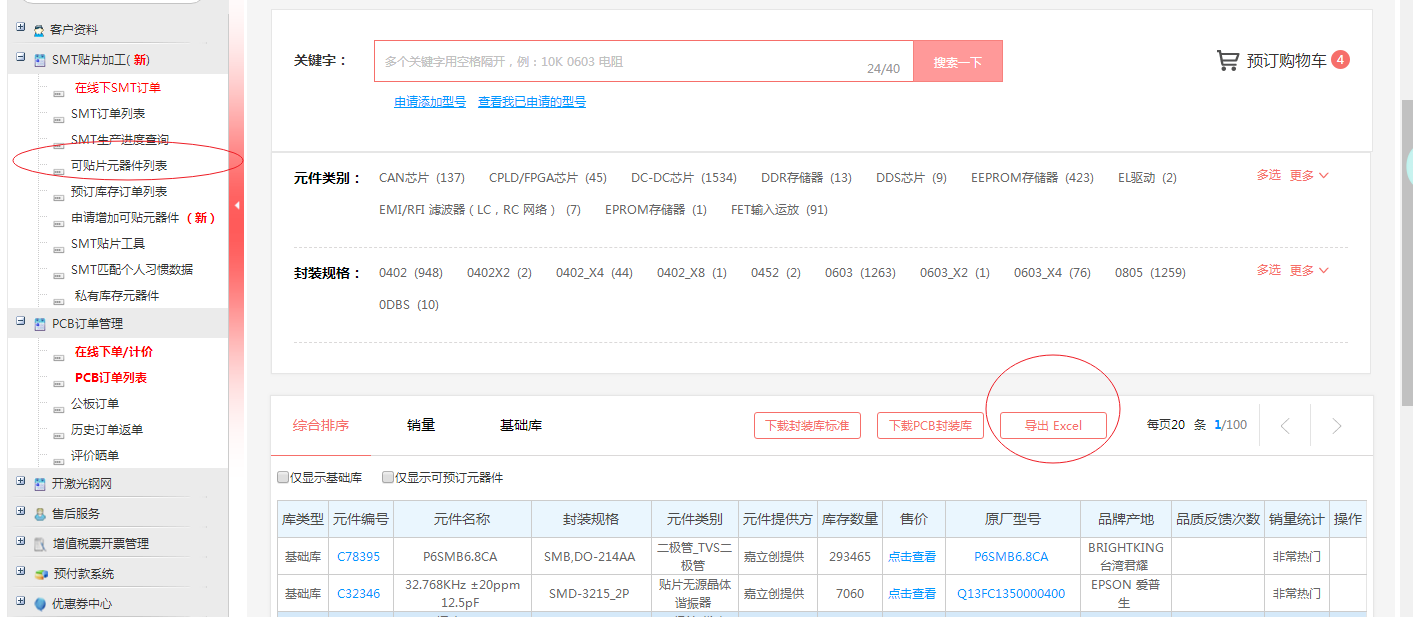Click the 客户资料 section icon
This screenshot has height=617, width=1413.
(39, 30)
